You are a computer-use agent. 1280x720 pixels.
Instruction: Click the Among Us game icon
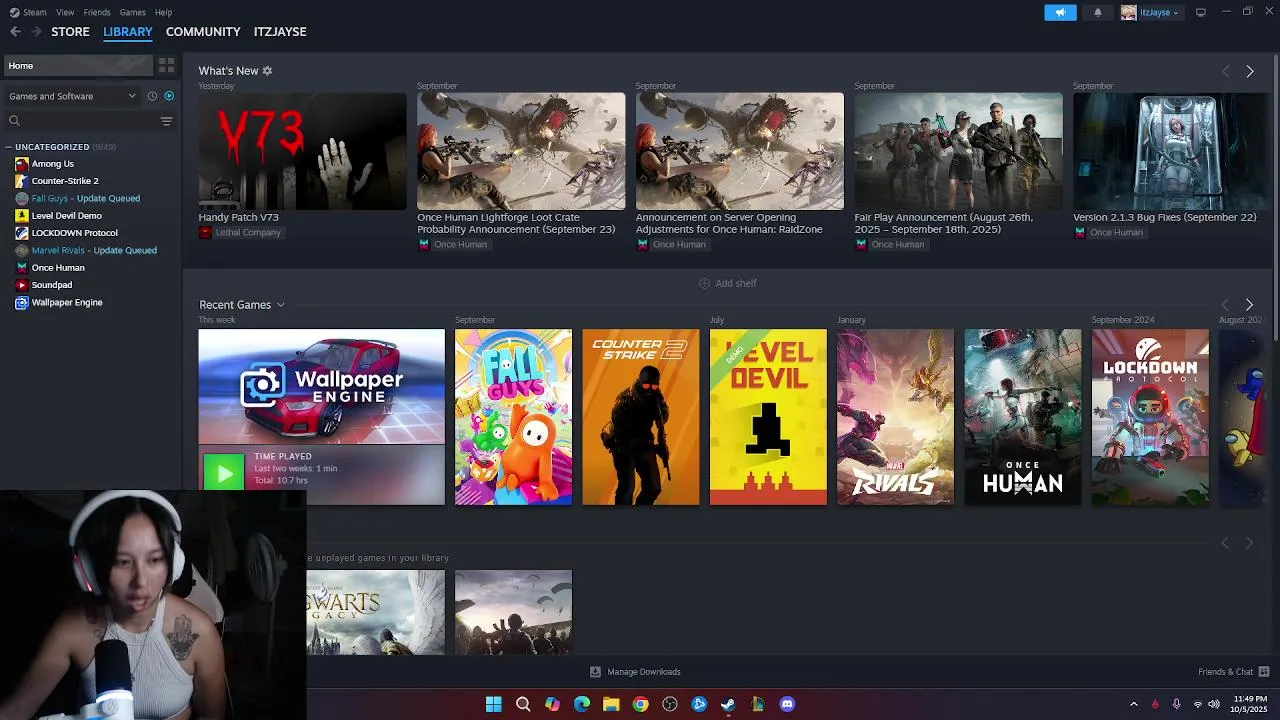pyautogui.click(x=21, y=164)
